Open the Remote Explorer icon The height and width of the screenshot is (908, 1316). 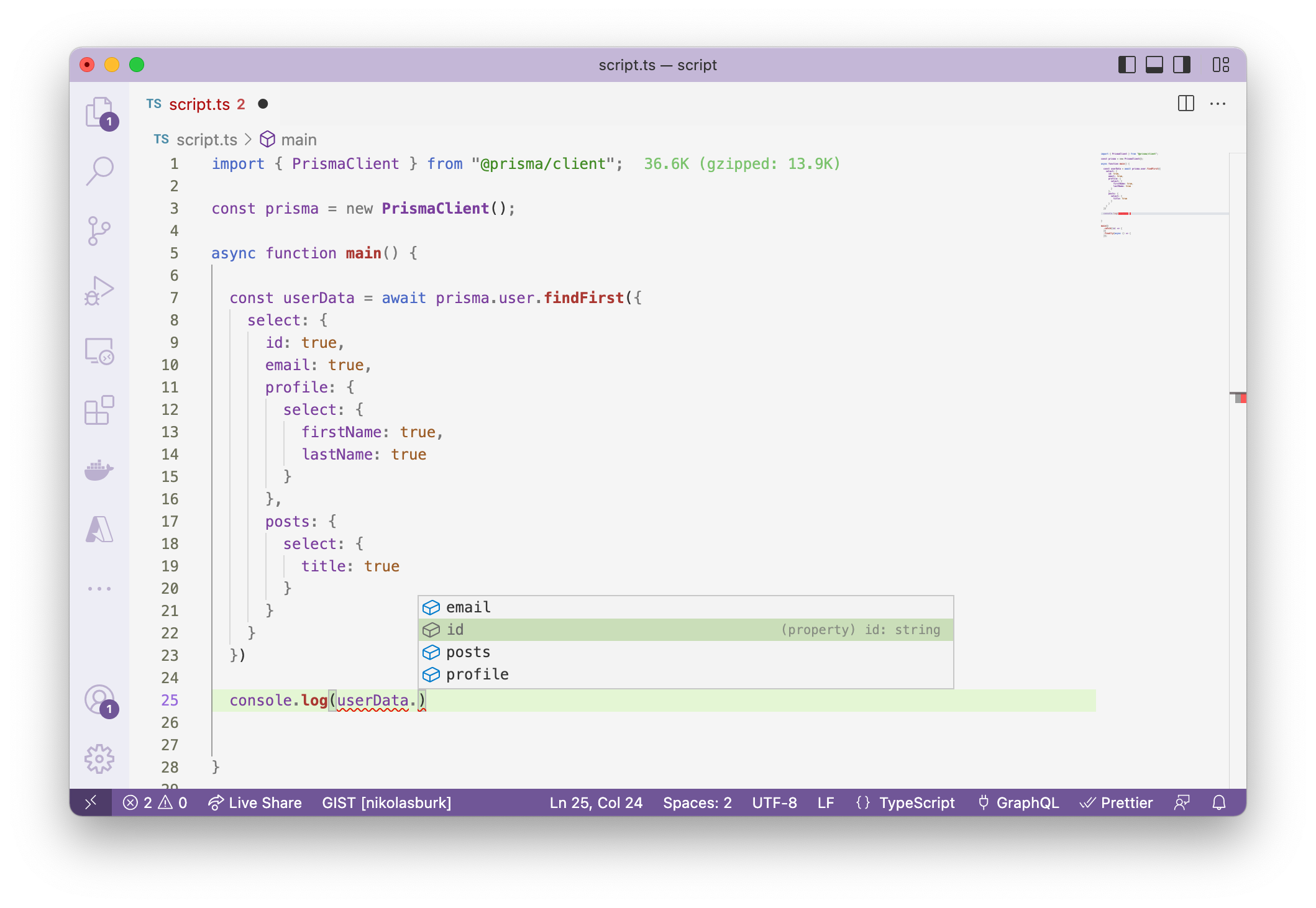tap(99, 351)
